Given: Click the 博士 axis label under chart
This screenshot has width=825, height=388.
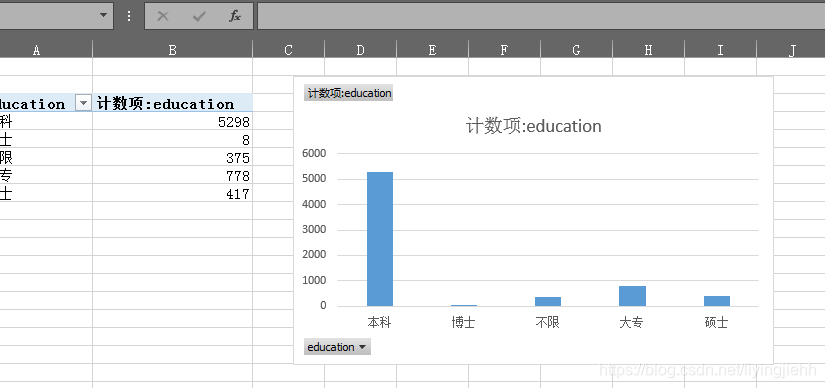Looking at the screenshot, I should [464, 322].
